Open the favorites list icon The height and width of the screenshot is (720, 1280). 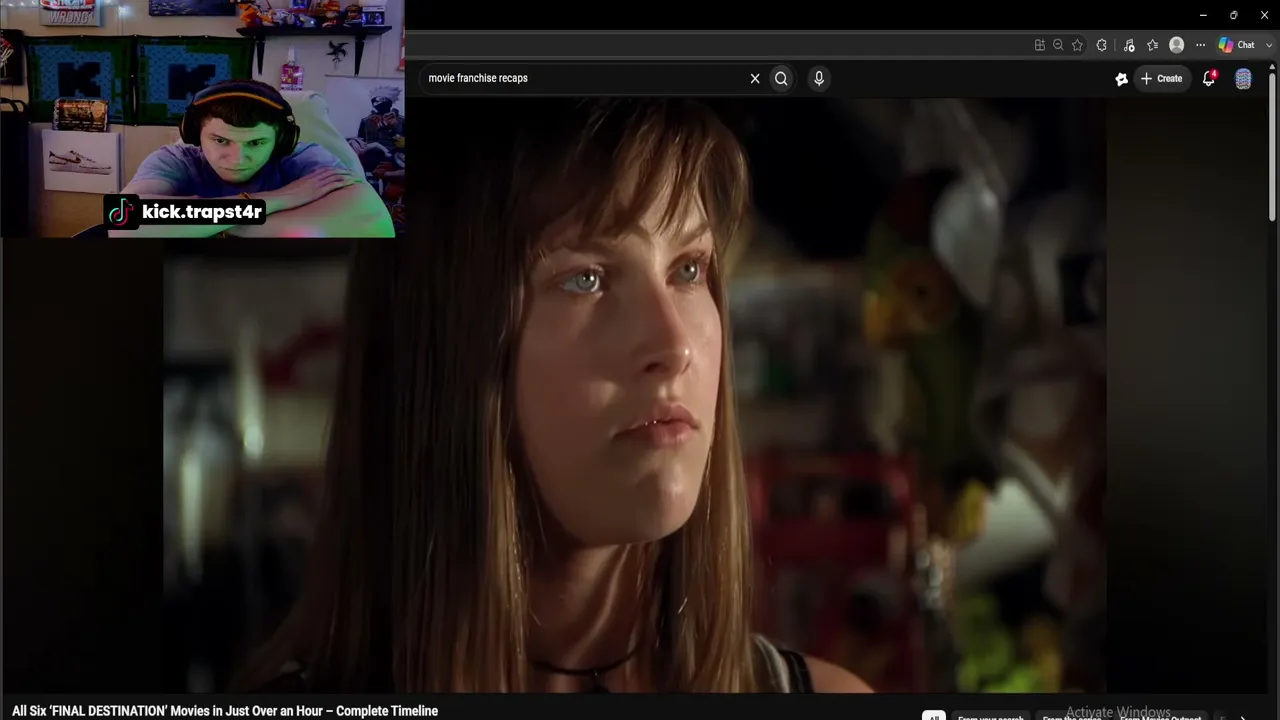[1153, 45]
